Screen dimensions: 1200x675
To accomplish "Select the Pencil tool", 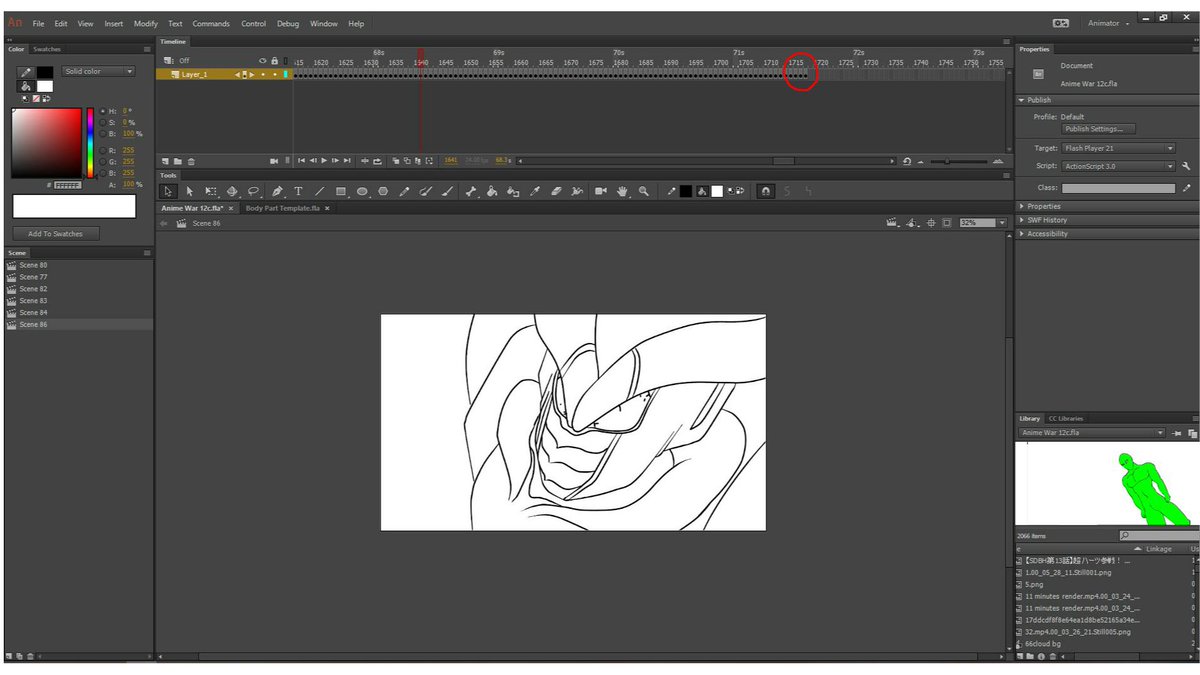I will [405, 190].
